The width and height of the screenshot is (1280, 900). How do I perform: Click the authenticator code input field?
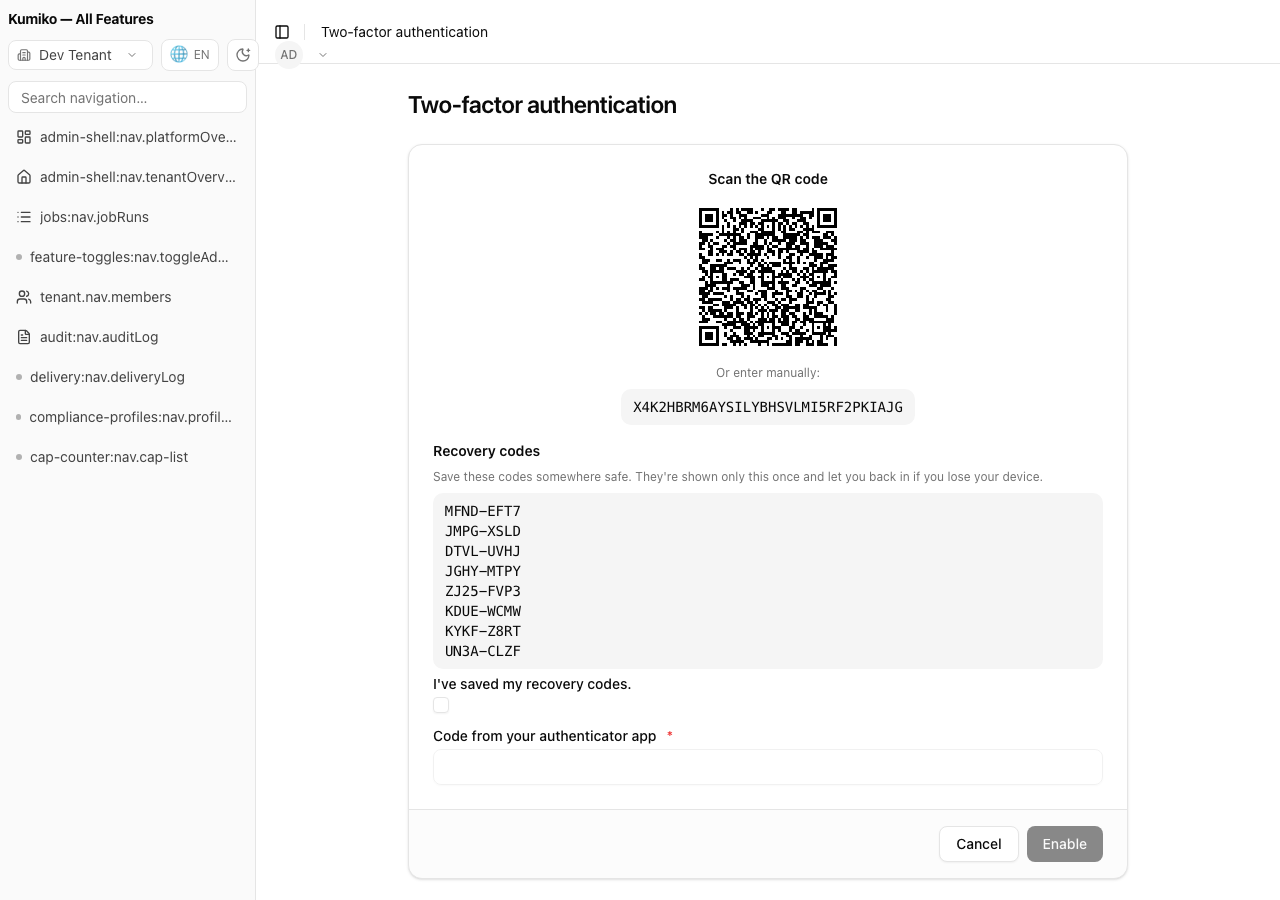[768, 767]
